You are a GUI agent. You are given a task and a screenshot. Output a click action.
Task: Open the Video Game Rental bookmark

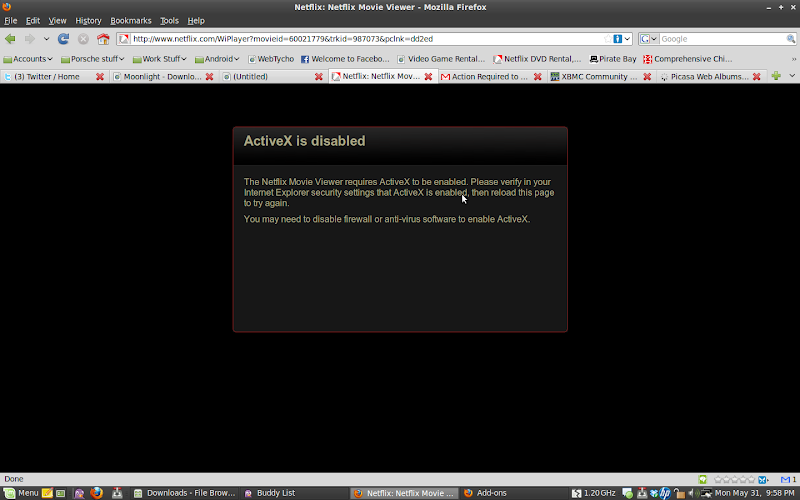(441, 59)
